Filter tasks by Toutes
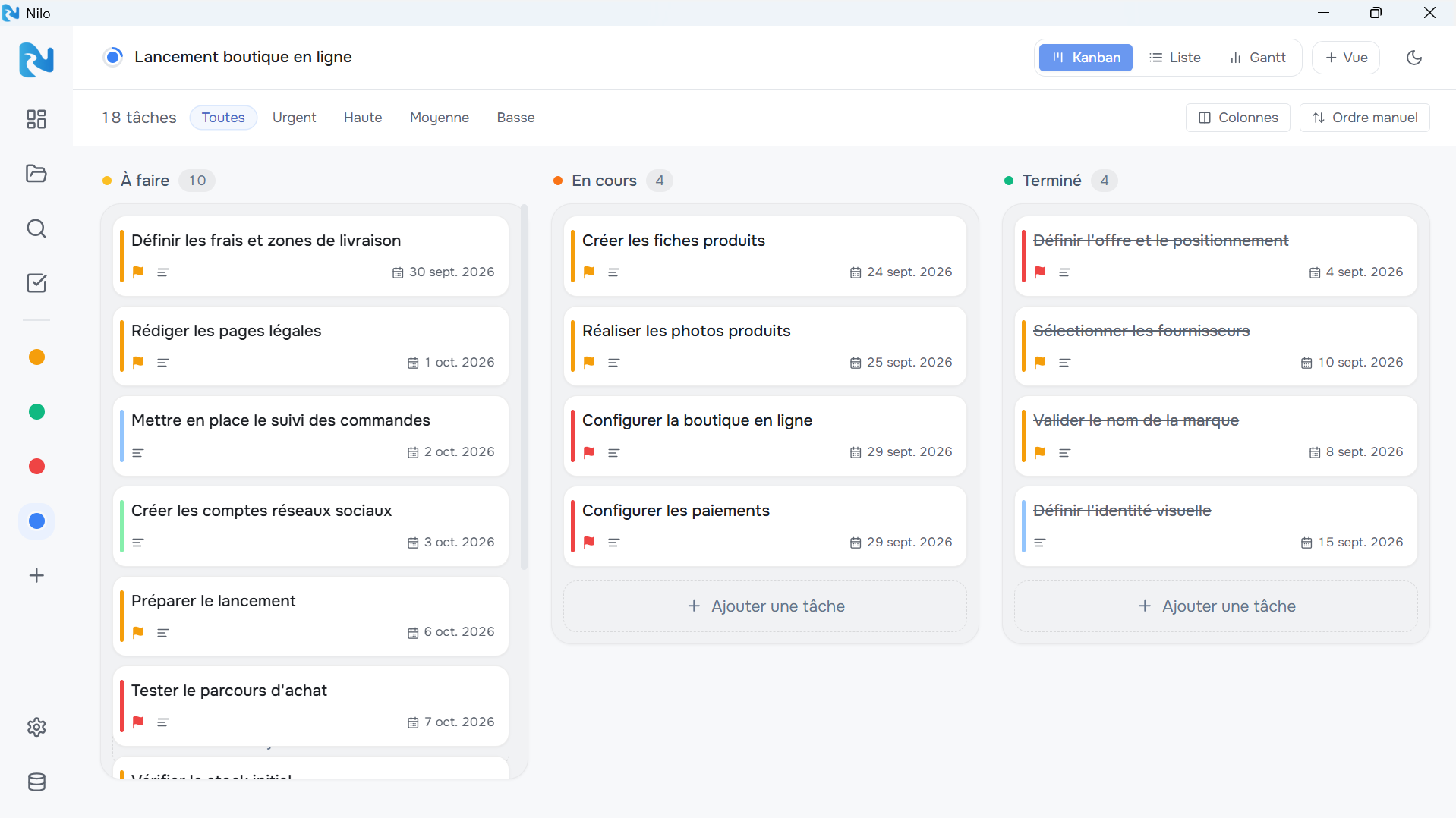Screen dimensions: 1456x818 223,118
